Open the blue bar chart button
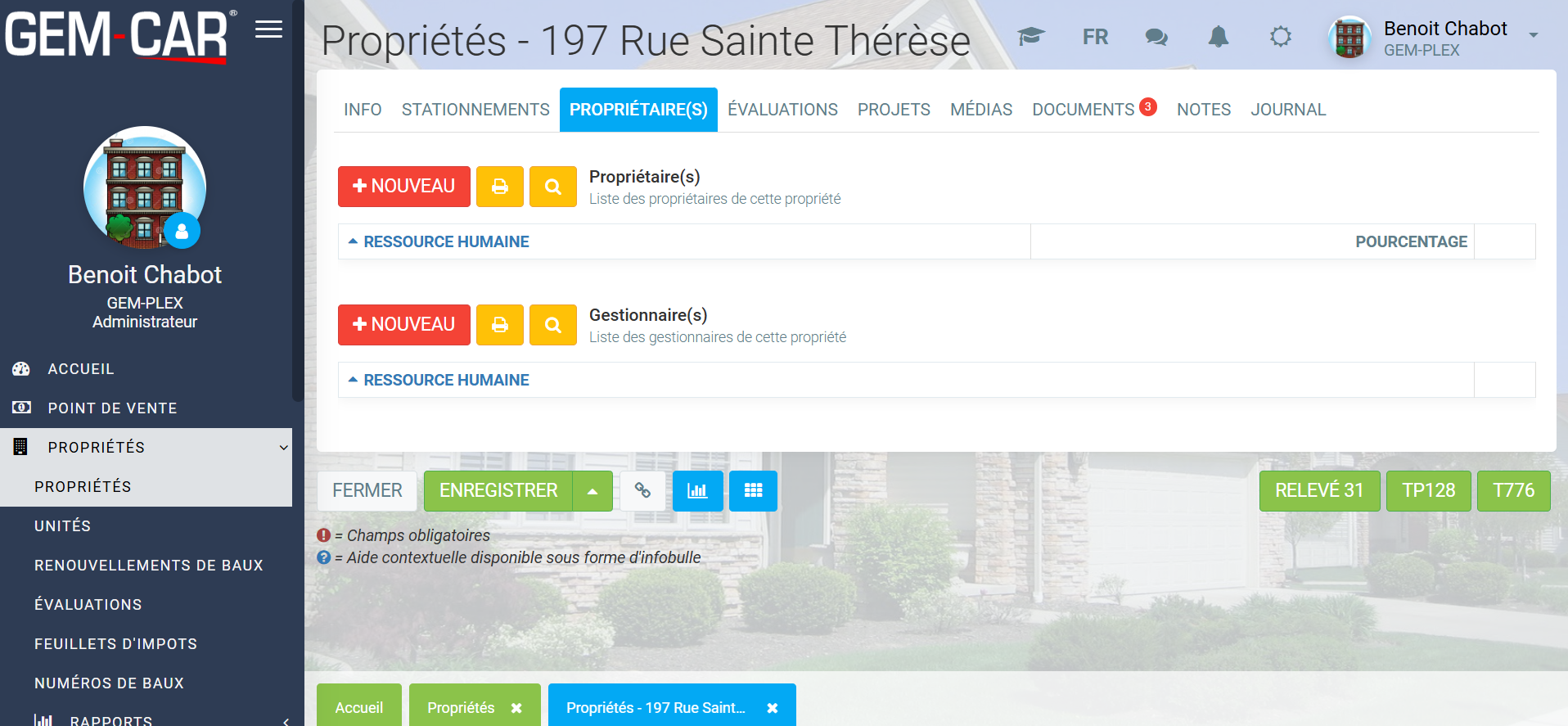Viewport: 1568px width, 726px height. coord(697,490)
